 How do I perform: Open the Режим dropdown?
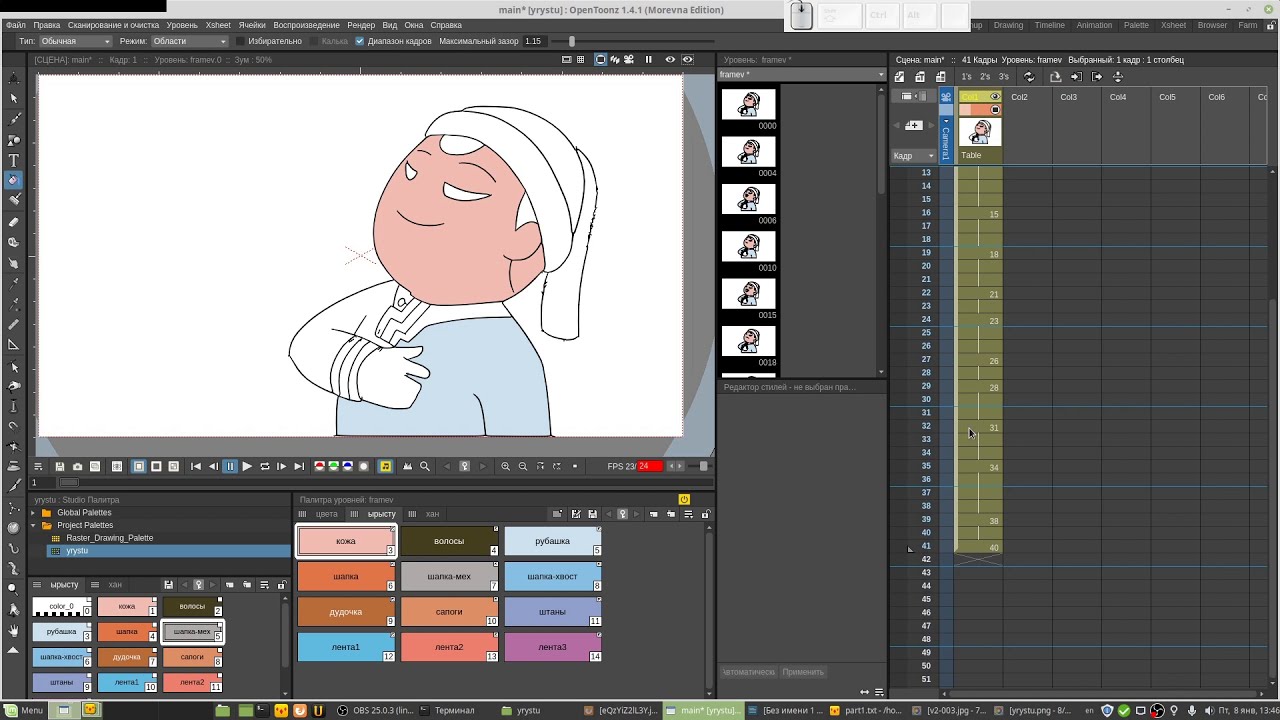click(189, 41)
